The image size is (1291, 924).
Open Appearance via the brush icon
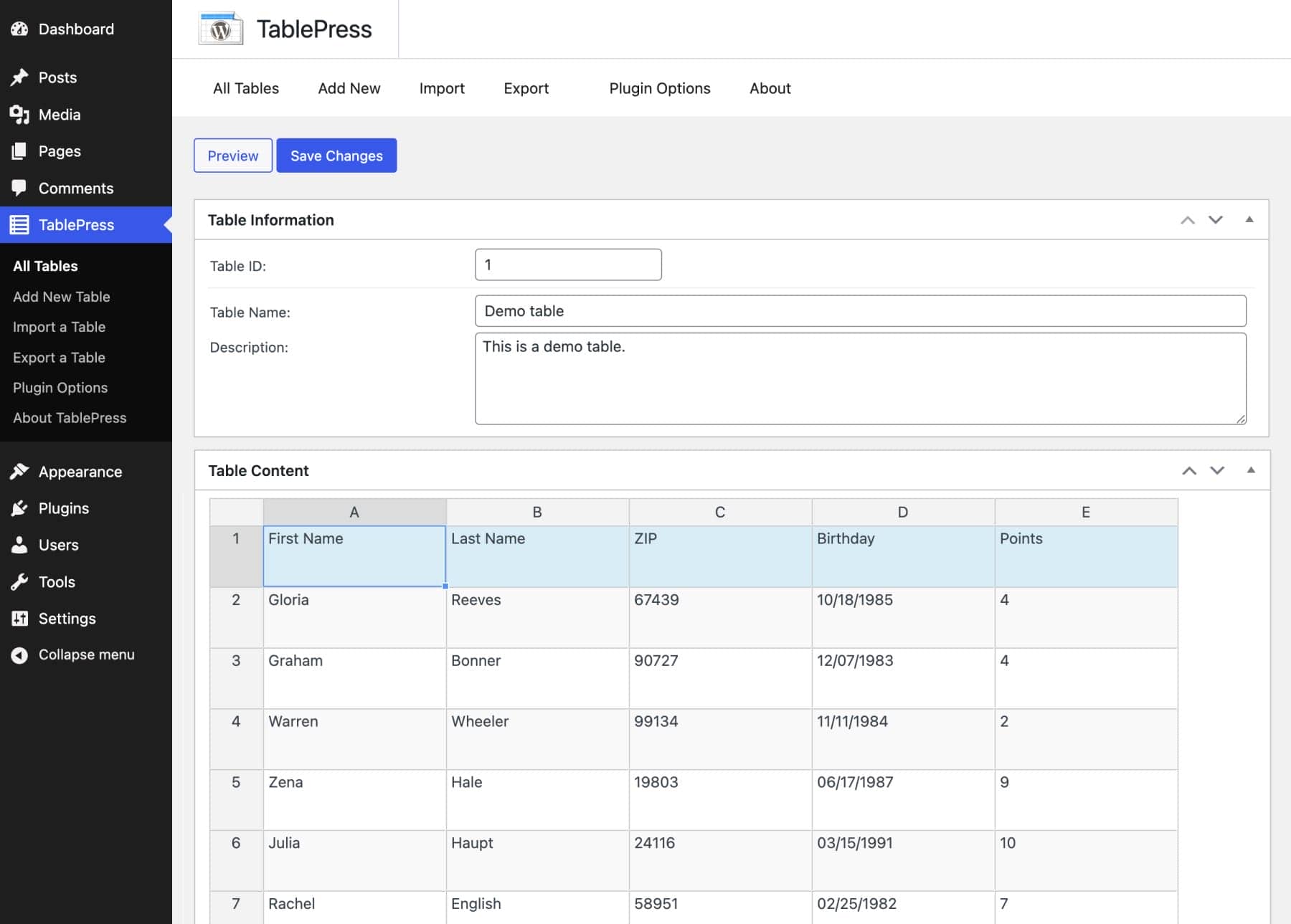21,471
